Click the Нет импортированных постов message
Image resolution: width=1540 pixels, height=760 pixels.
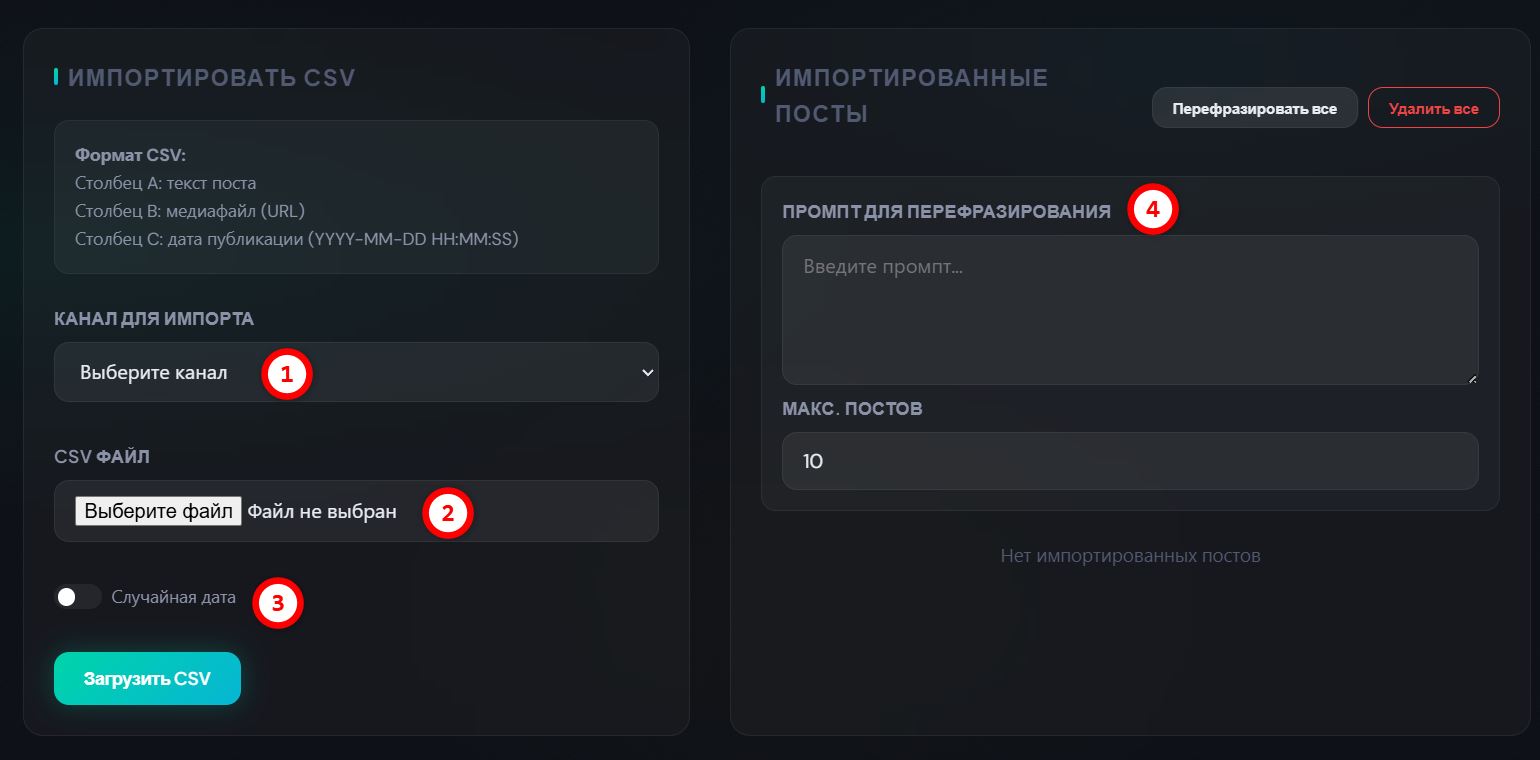[1130, 555]
